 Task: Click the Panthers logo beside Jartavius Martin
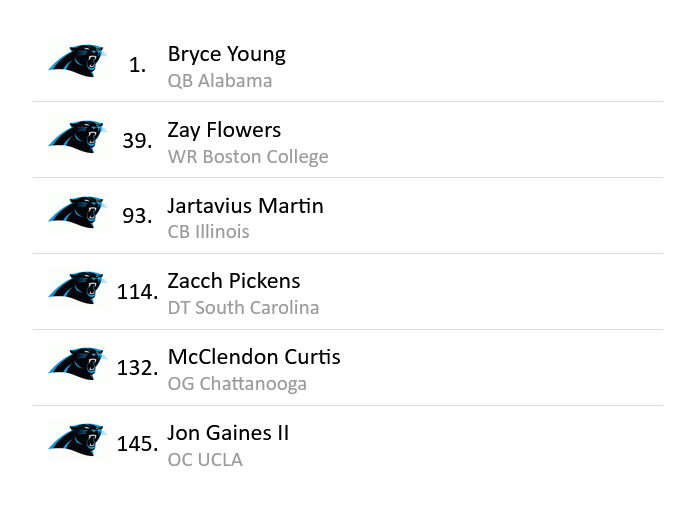point(76,213)
